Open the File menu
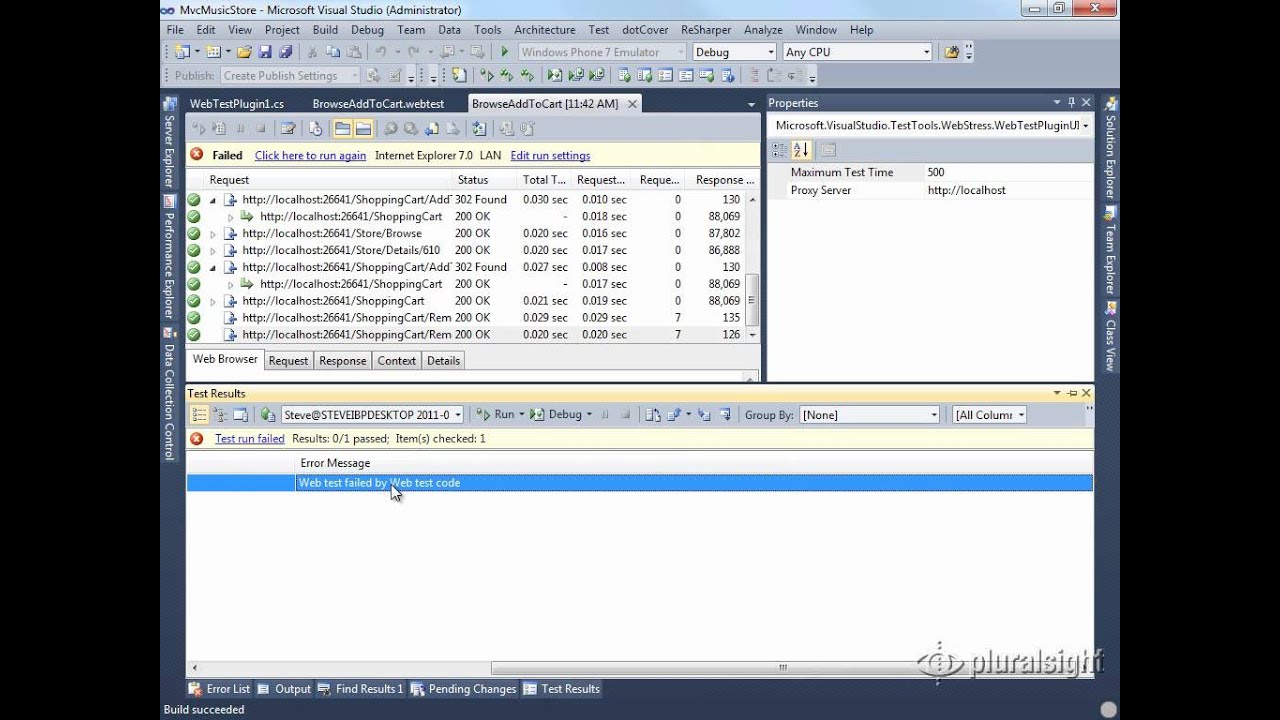 (175, 30)
